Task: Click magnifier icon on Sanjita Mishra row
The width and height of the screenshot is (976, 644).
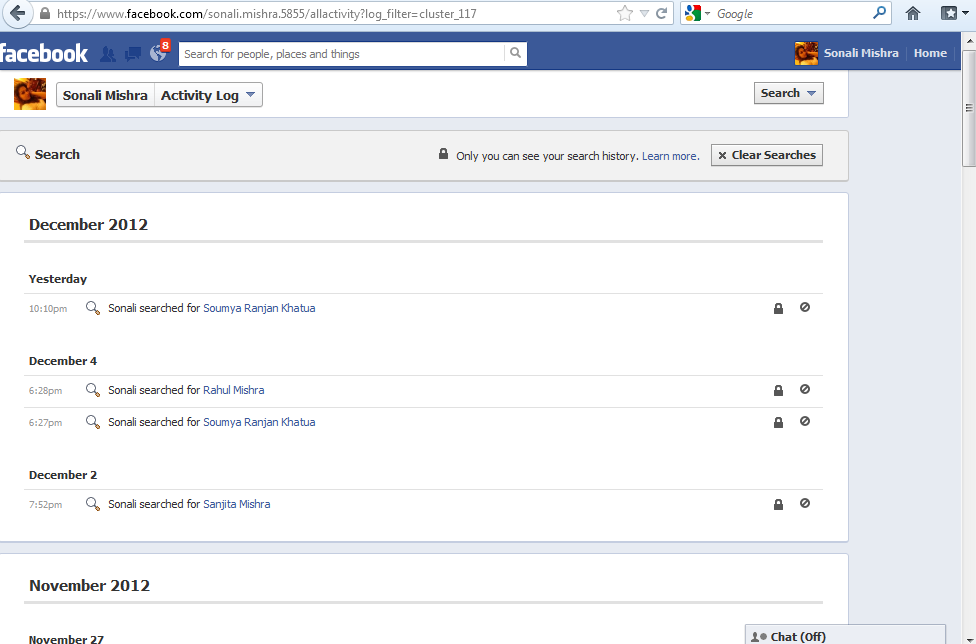Action: 93,504
